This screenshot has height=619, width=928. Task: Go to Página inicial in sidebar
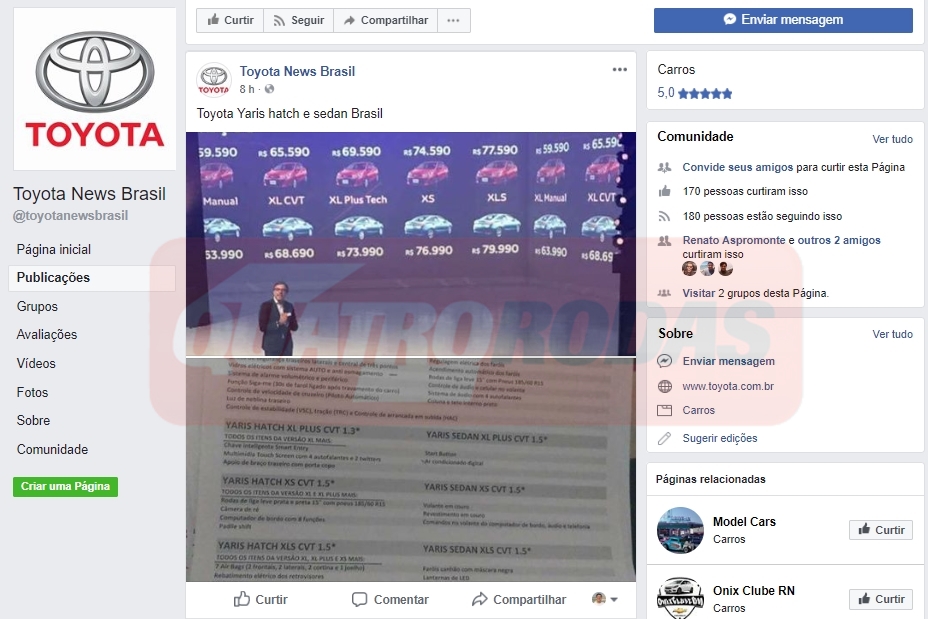(x=54, y=249)
